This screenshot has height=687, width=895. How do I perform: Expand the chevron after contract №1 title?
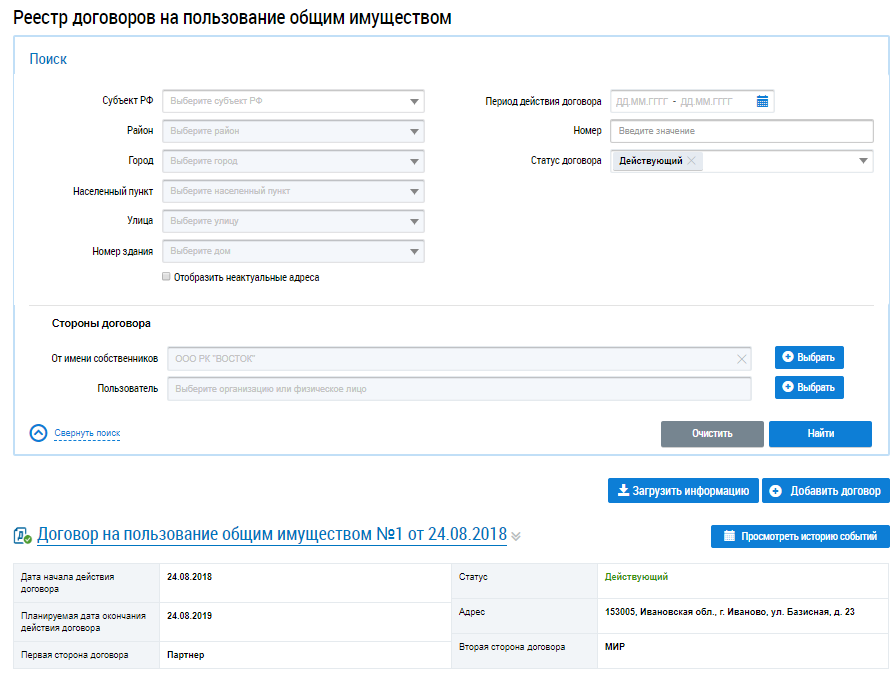(x=516, y=536)
